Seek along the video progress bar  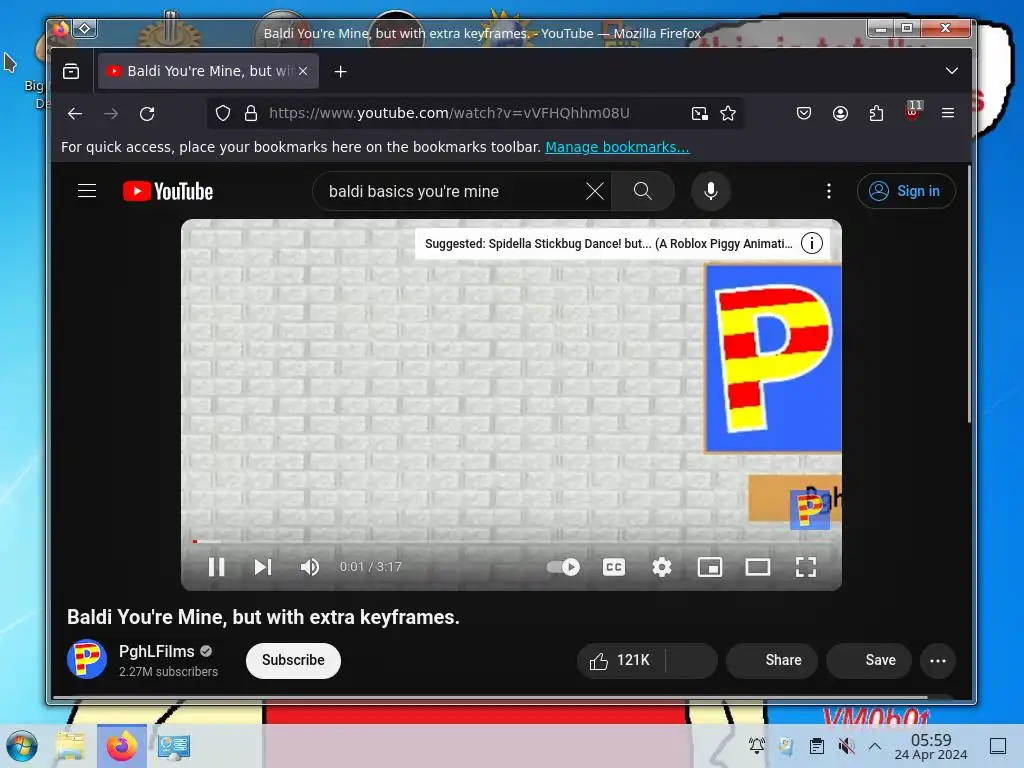coord(511,541)
